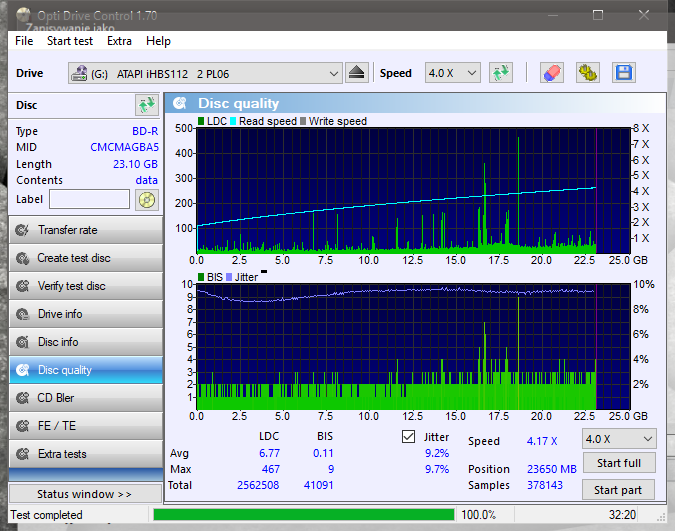The image size is (675, 531).
Task: Click the green progress bar
Action: pos(303,515)
